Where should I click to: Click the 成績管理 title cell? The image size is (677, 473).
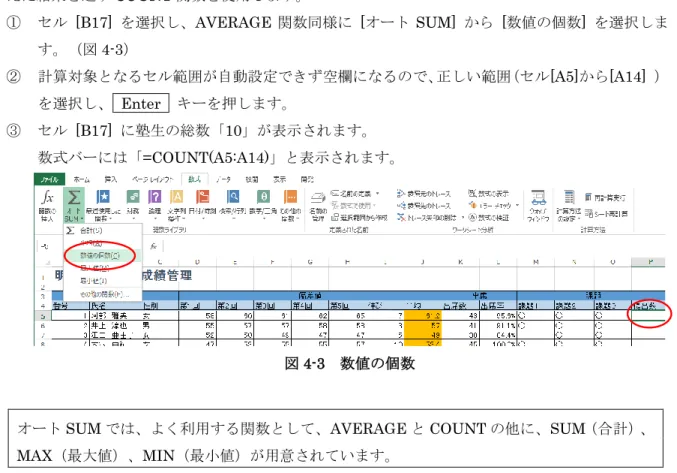(x=167, y=275)
